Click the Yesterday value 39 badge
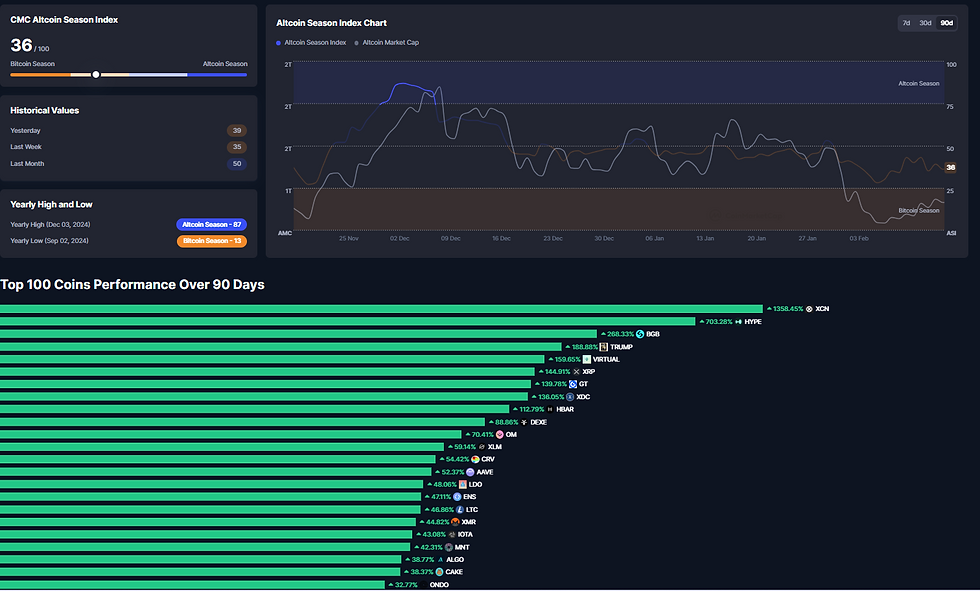Image resolution: width=980 pixels, height=591 pixels. [x=237, y=131]
